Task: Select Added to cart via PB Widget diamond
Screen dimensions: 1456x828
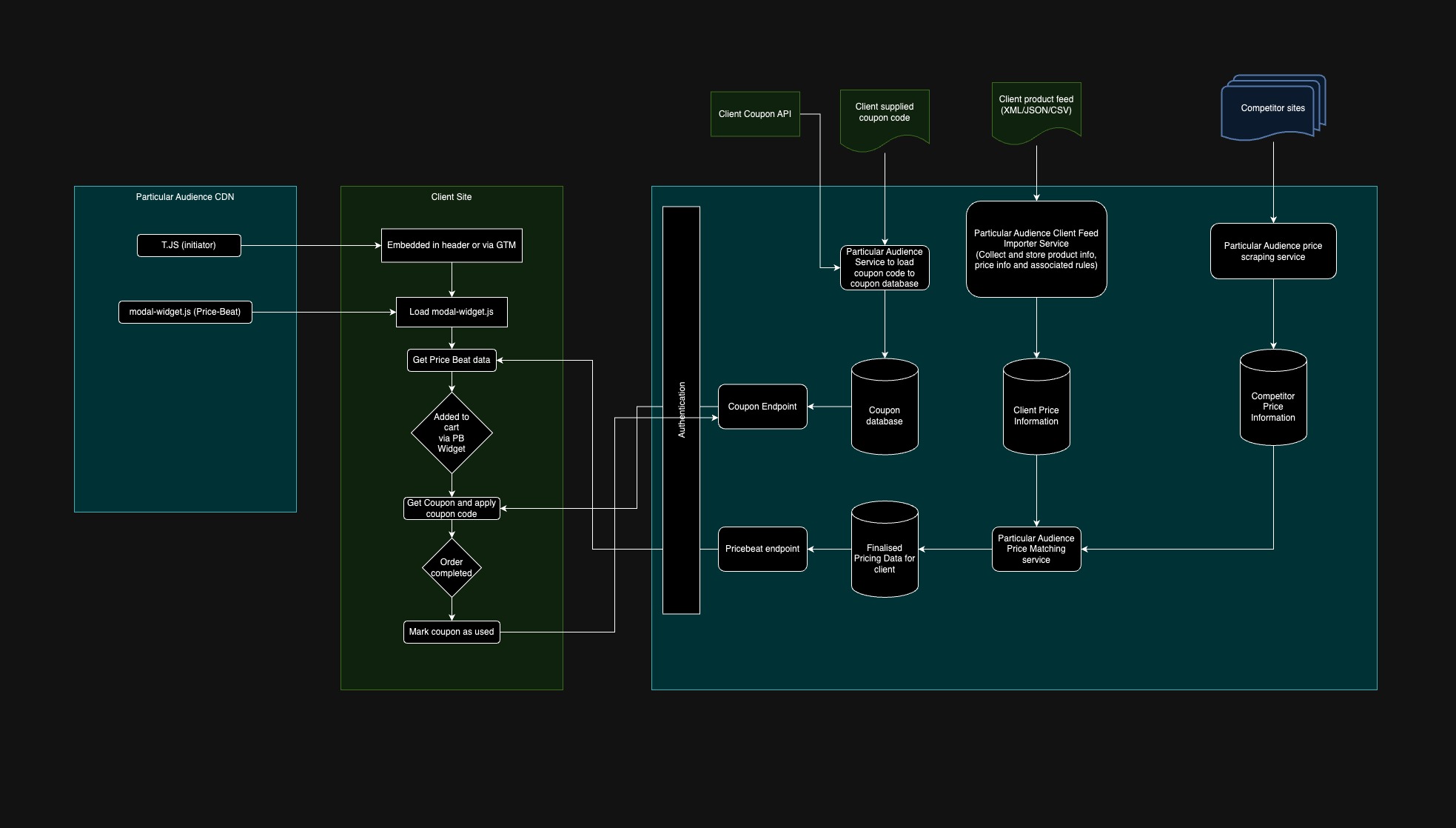Action: 452,433
